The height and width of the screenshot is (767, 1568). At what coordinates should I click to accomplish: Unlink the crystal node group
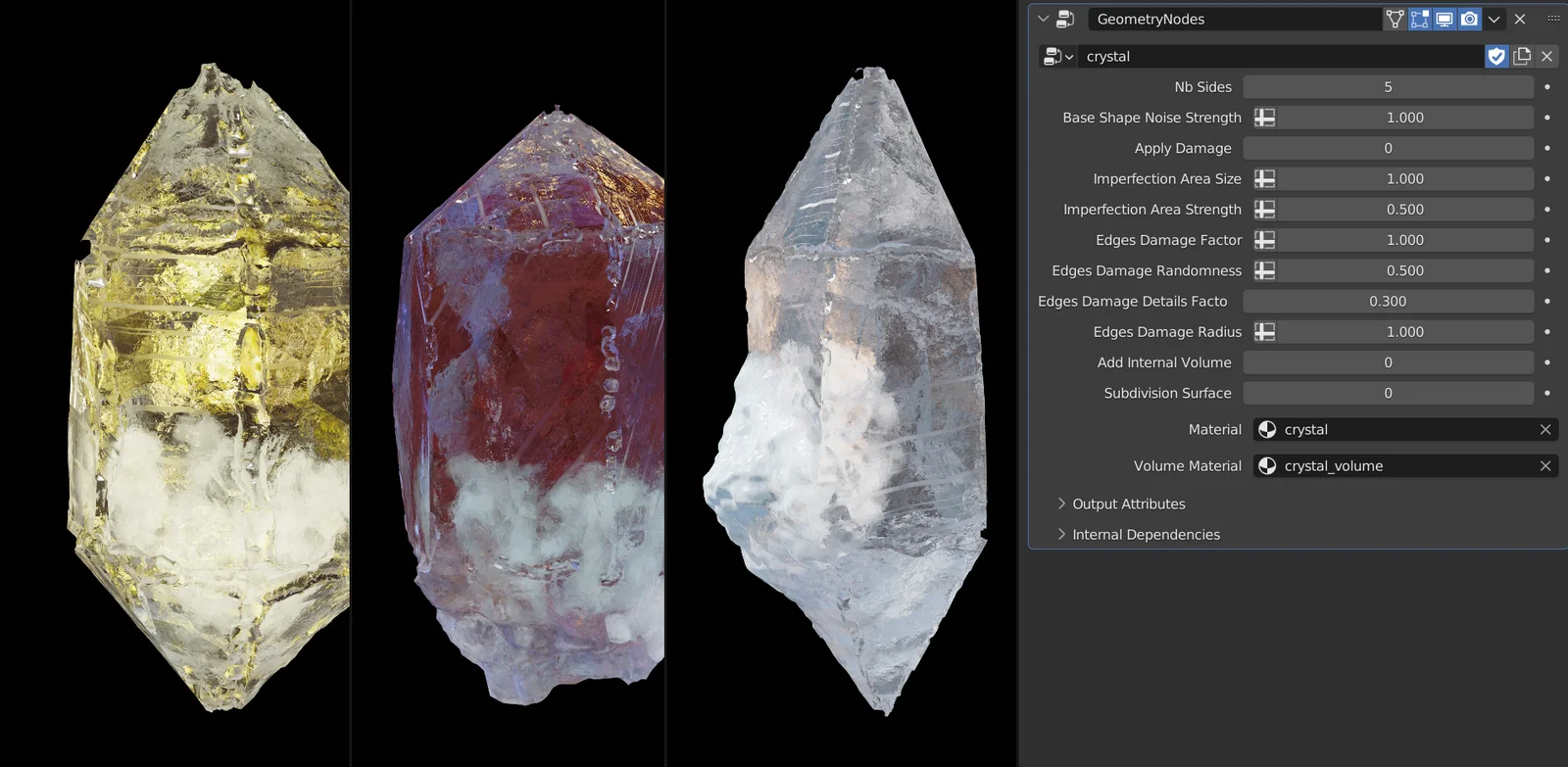1547,56
